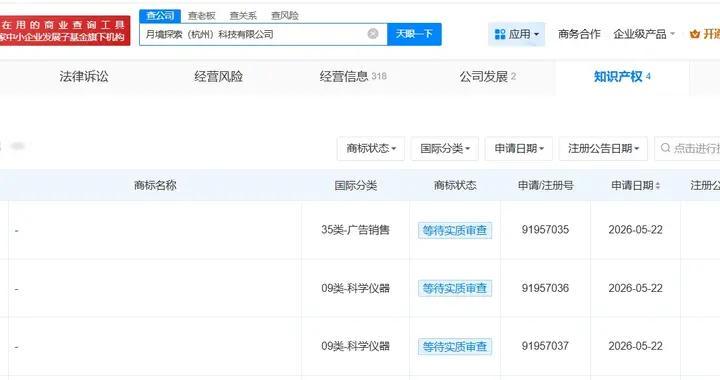Switch to the 查风险 search tab
The height and width of the screenshot is (380, 720).
(285, 16)
